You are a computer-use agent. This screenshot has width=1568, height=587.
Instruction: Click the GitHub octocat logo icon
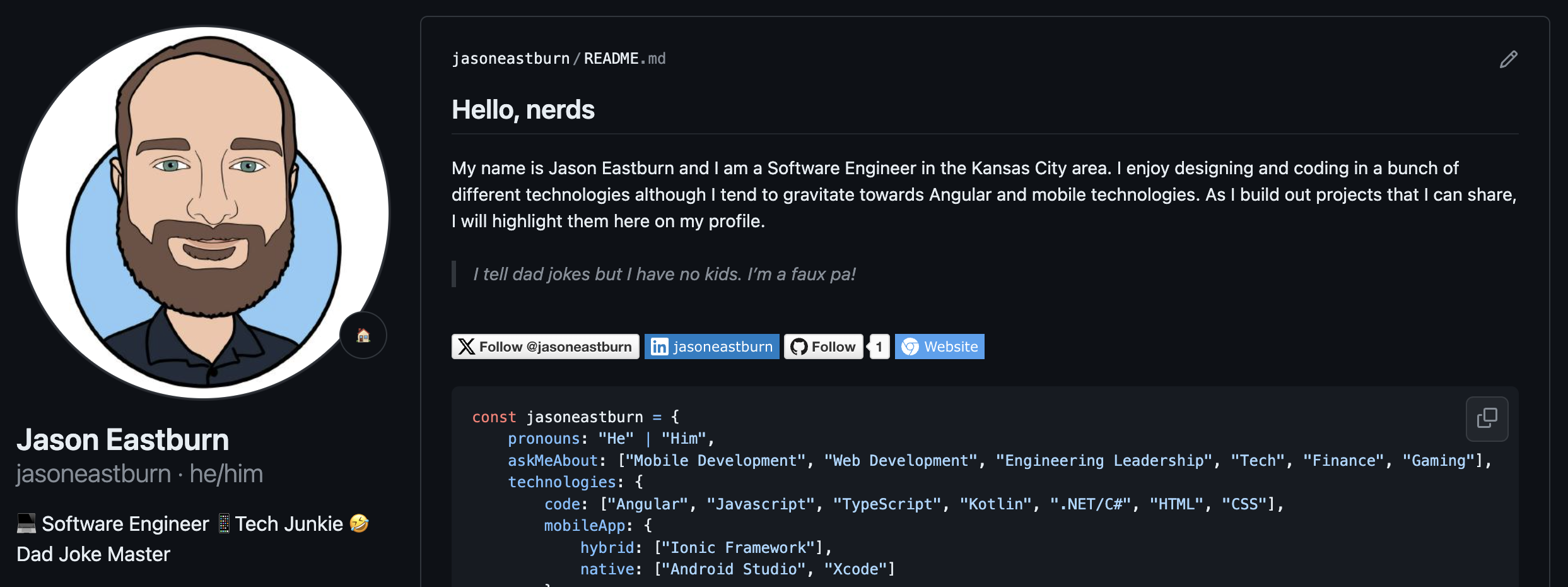[x=799, y=347]
